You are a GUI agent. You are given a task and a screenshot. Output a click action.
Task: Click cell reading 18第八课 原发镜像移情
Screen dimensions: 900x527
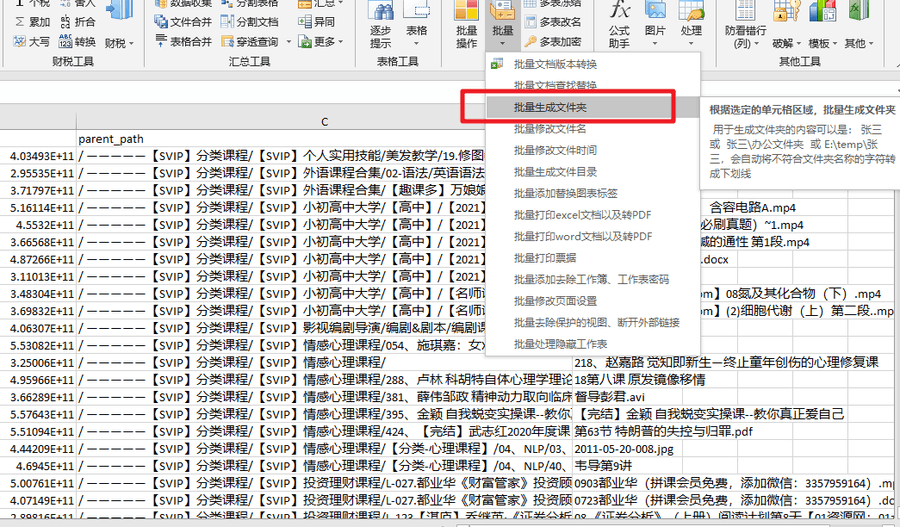click(x=640, y=380)
